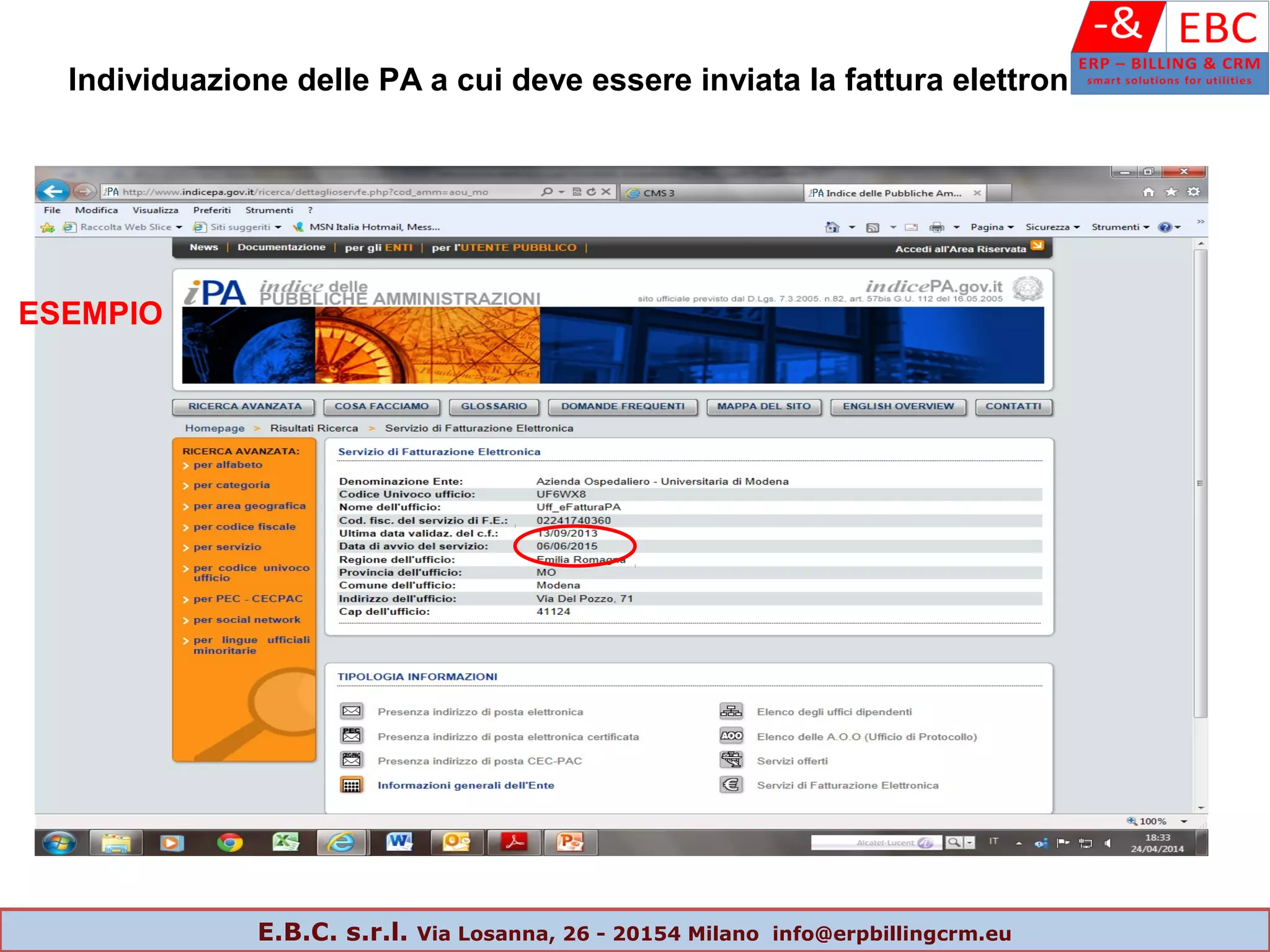Open the Modifica menu
Viewport: 1270px width, 952px height.
96,210
